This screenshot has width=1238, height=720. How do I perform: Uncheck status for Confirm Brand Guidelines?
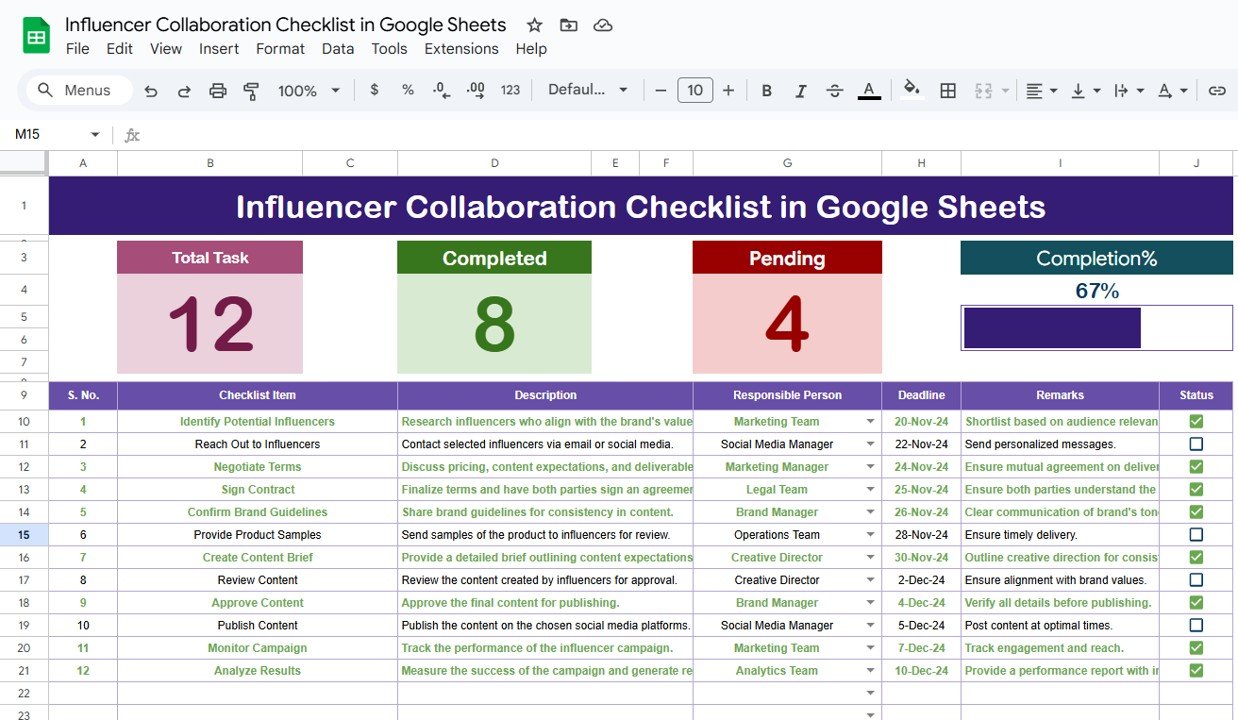click(1196, 512)
